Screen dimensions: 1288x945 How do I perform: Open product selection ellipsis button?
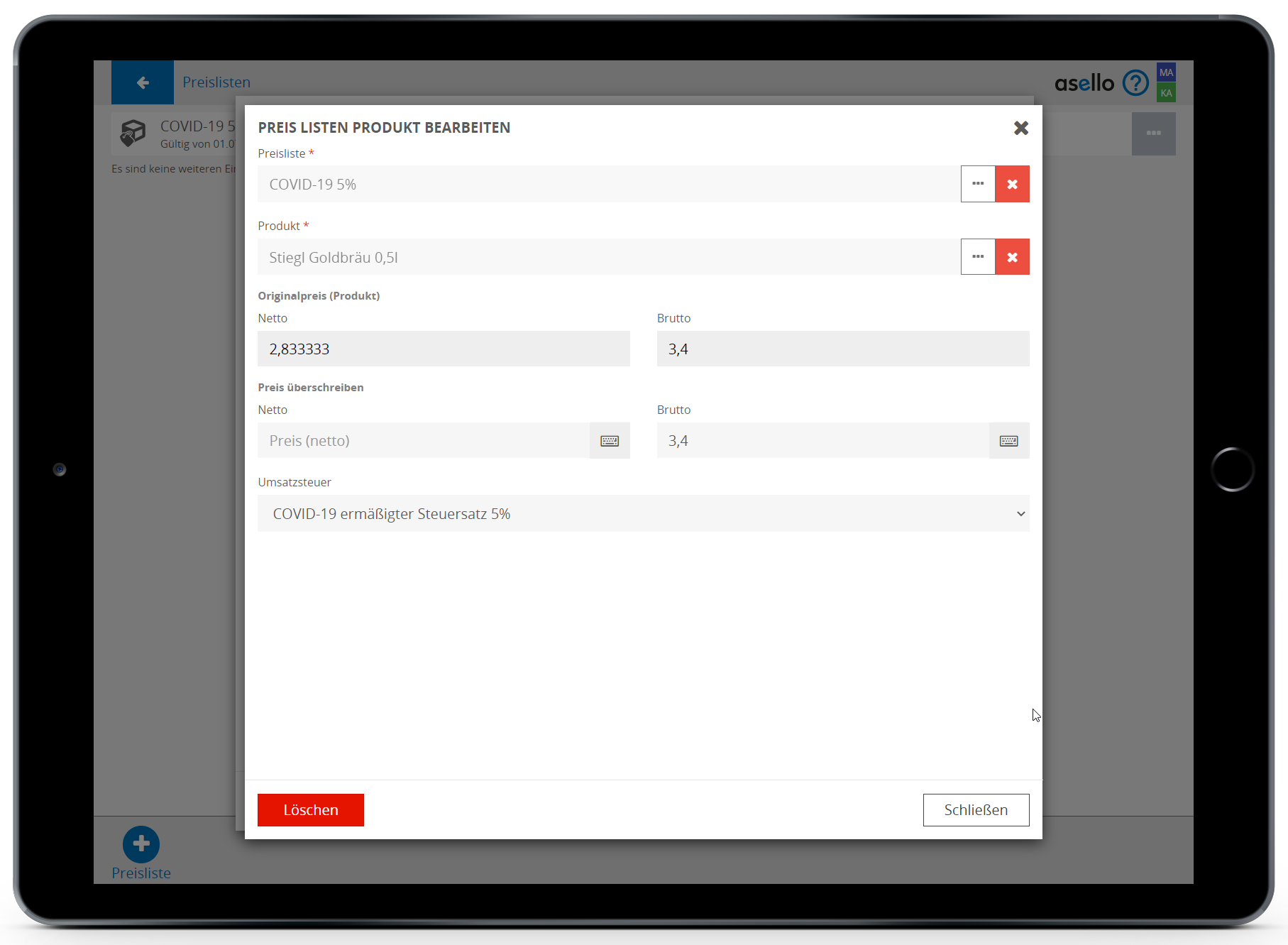[x=978, y=257]
